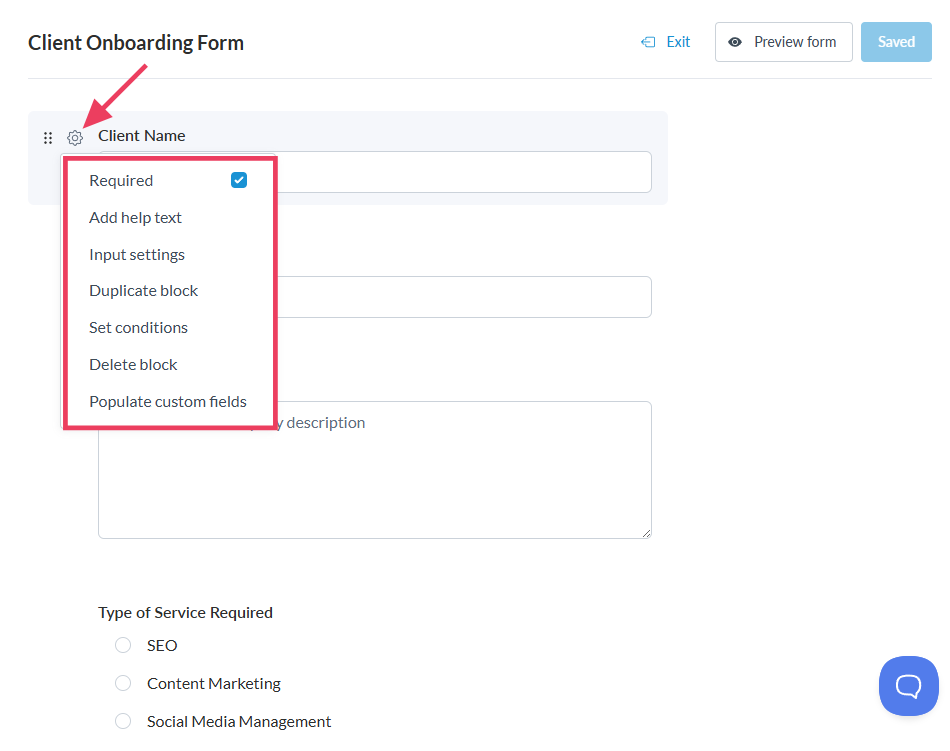Choose Add help text from menu

pyautogui.click(x=135, y=217)
